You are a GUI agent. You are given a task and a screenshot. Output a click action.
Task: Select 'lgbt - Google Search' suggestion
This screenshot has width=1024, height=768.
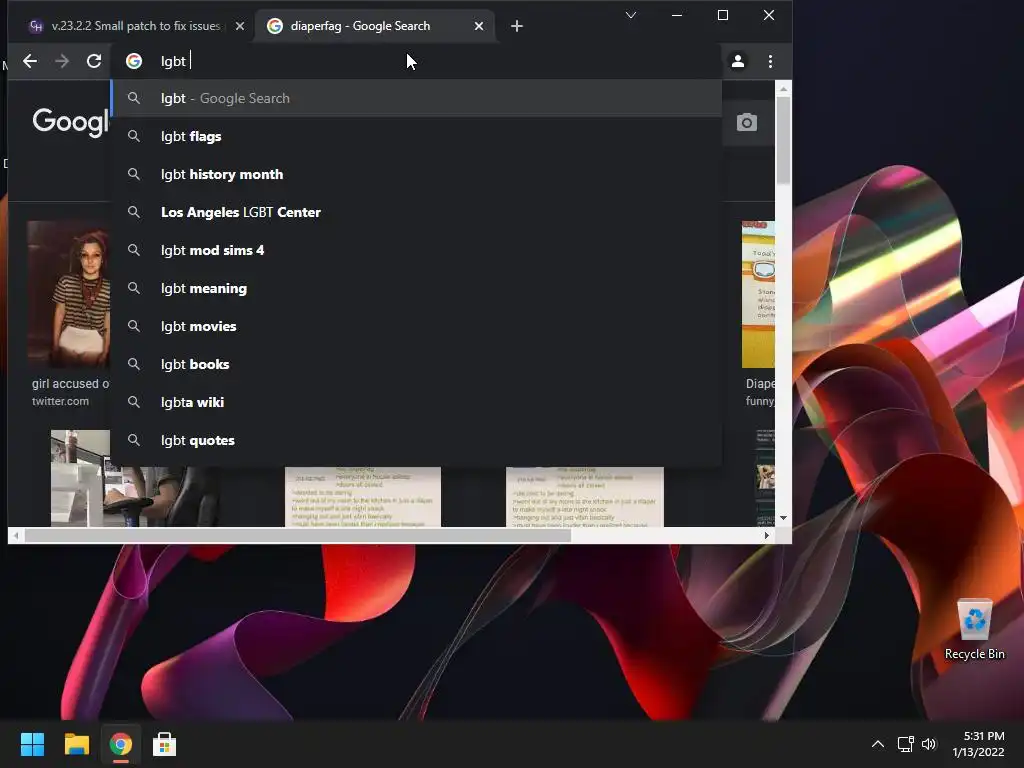417,99
